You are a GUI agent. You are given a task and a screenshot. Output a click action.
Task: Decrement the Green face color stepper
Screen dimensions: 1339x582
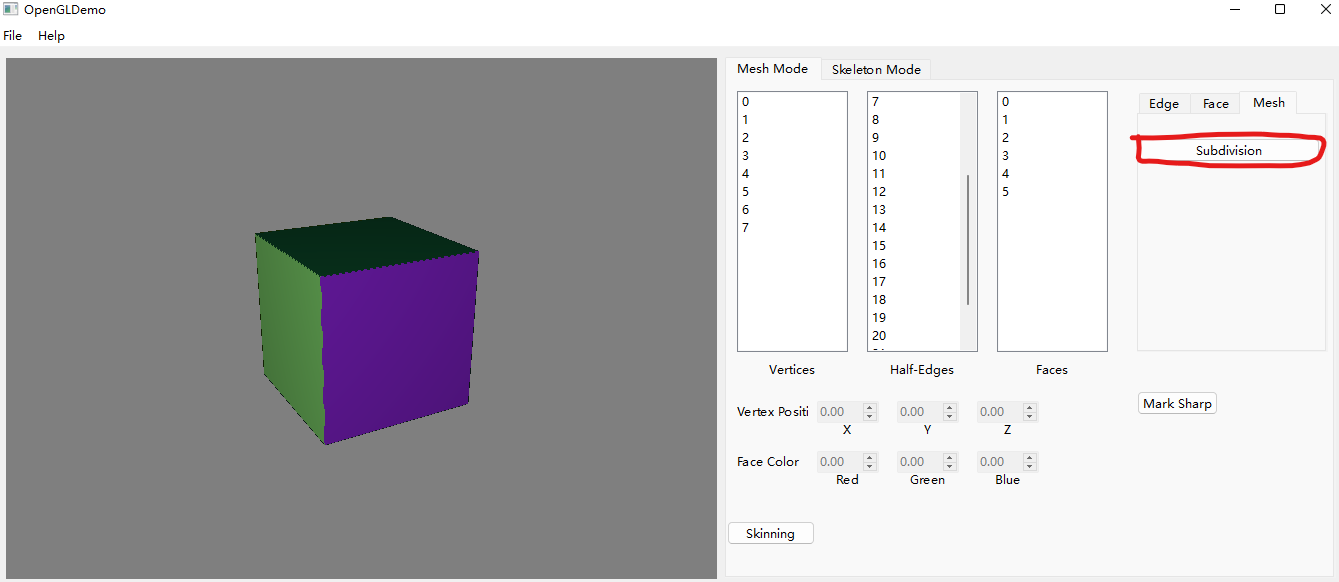pos(949,466)
